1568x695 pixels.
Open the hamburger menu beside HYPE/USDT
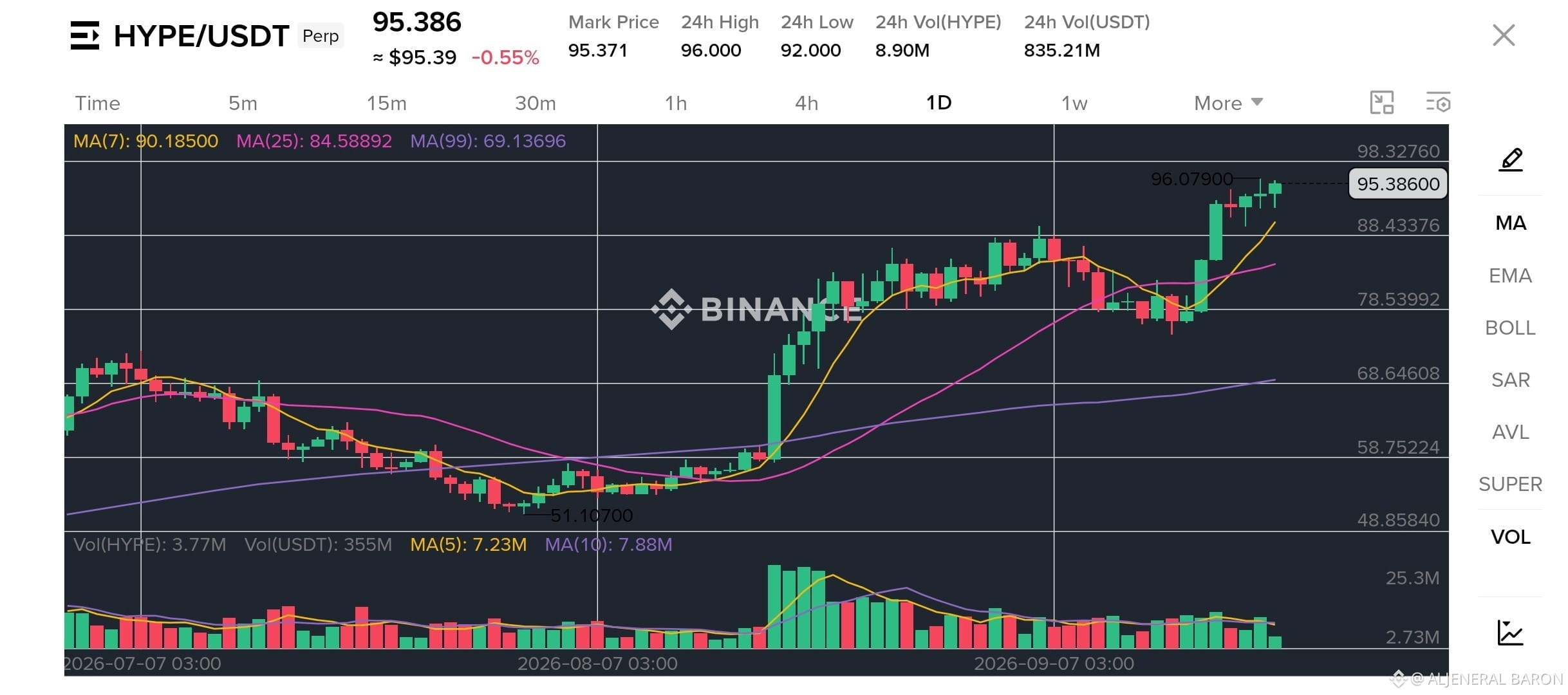[x=85, y=35]
